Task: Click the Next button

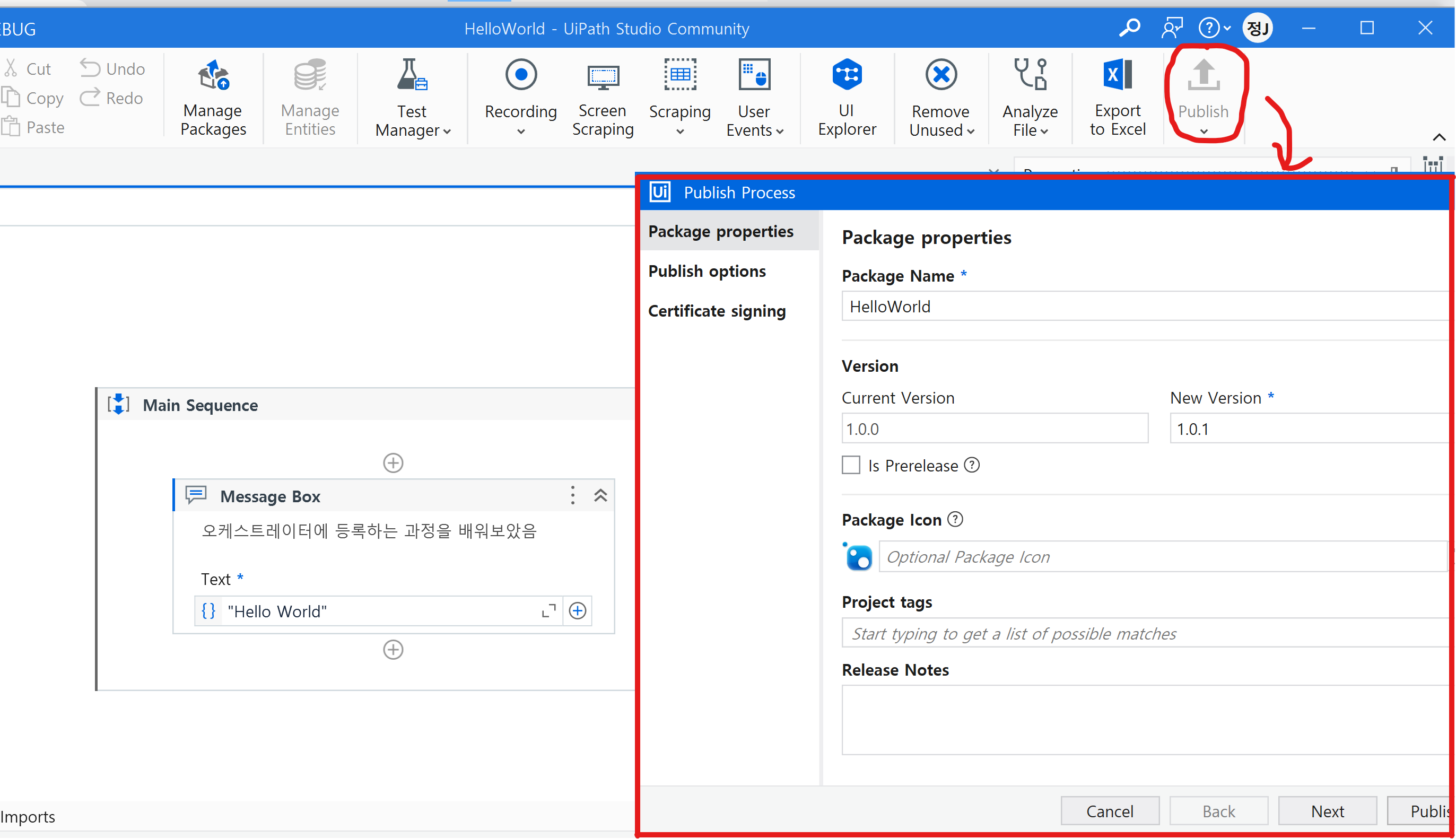Action: coord(1327,811)
